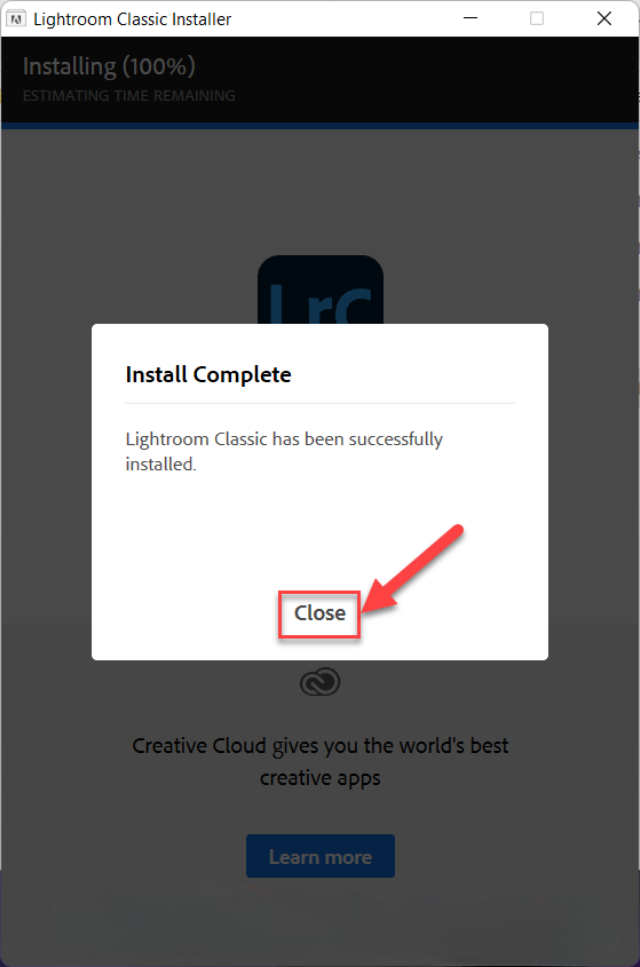This screenshot has height=967, width=640.
Task: Click Close in the Install Complete dialog
Action: (319, 614)
